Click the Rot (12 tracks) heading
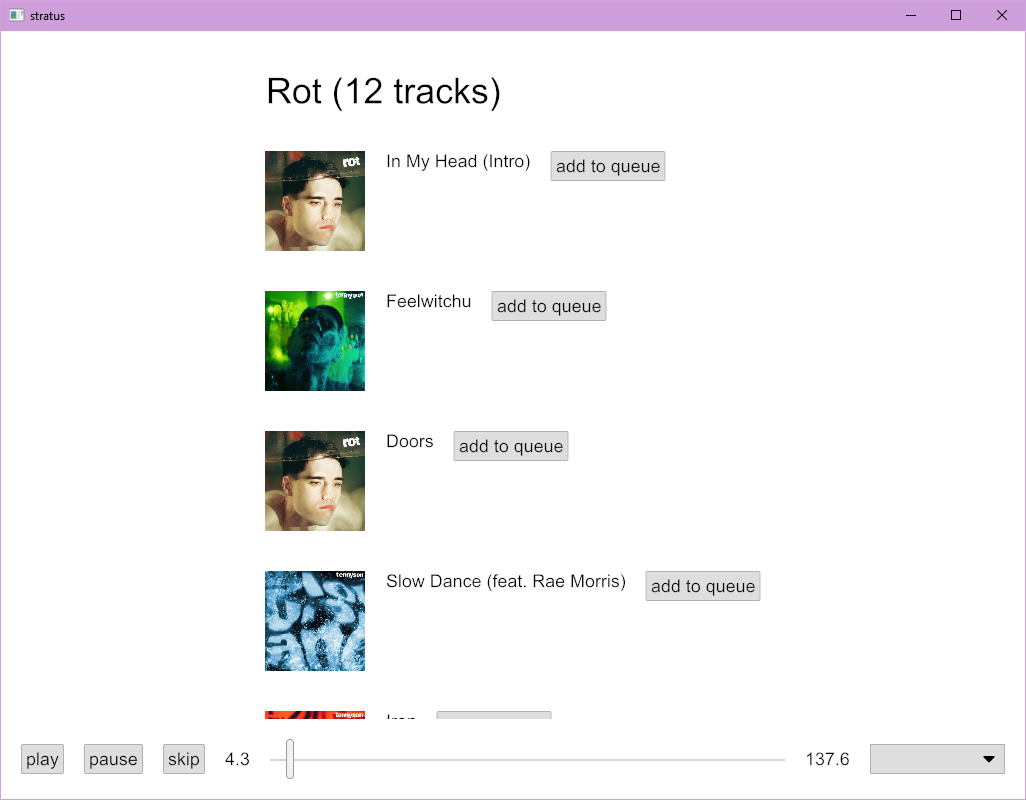The image size is (1026, 800). point(383,91)
